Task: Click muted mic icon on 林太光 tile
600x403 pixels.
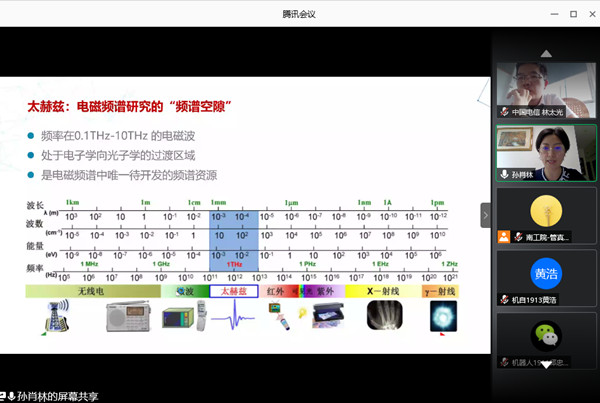Action: (505, 112)
